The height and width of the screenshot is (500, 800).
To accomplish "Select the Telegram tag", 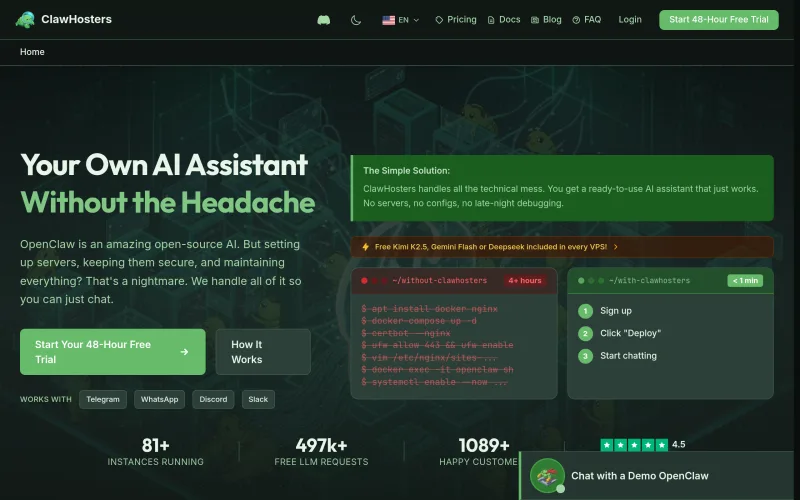I will pos(103,399).
